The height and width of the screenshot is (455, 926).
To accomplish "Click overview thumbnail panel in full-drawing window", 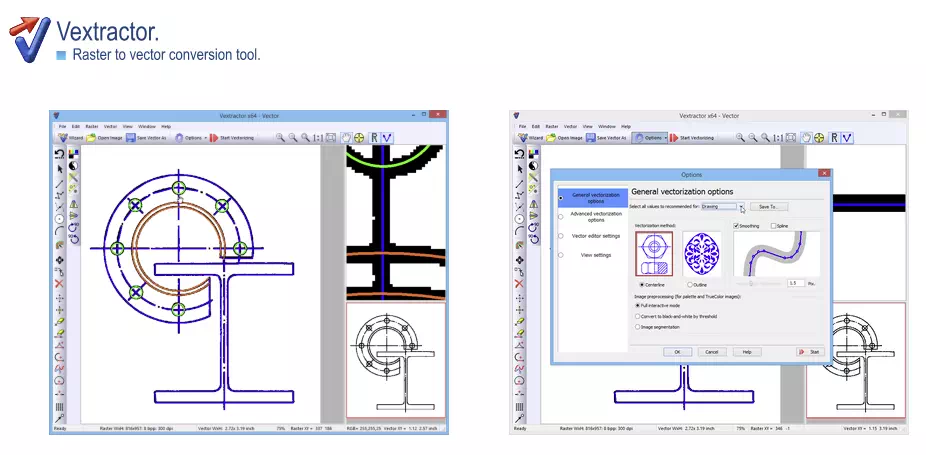I will click(x=395, y=360).
